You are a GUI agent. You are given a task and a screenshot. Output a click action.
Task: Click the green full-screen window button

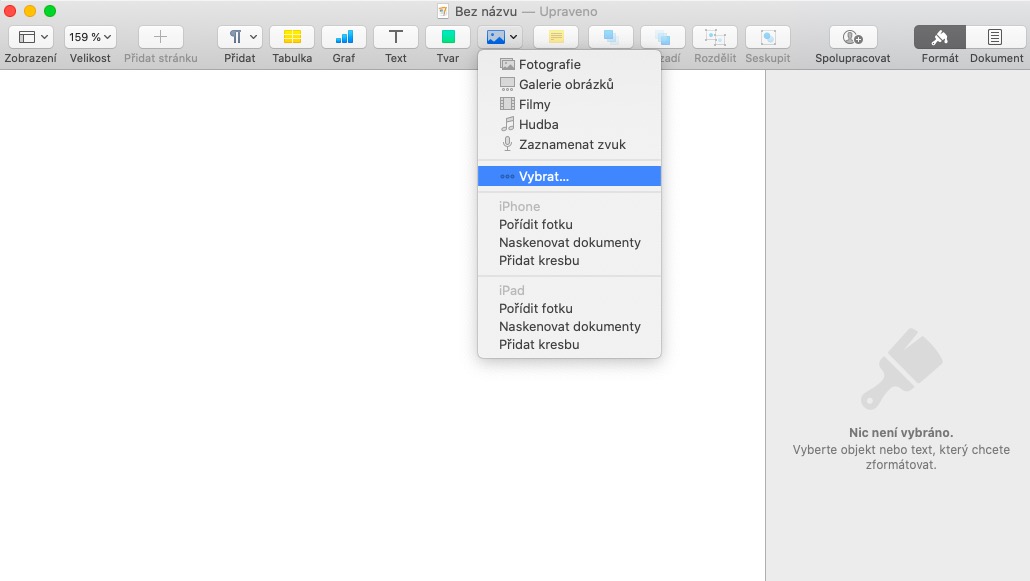point(50,11)
